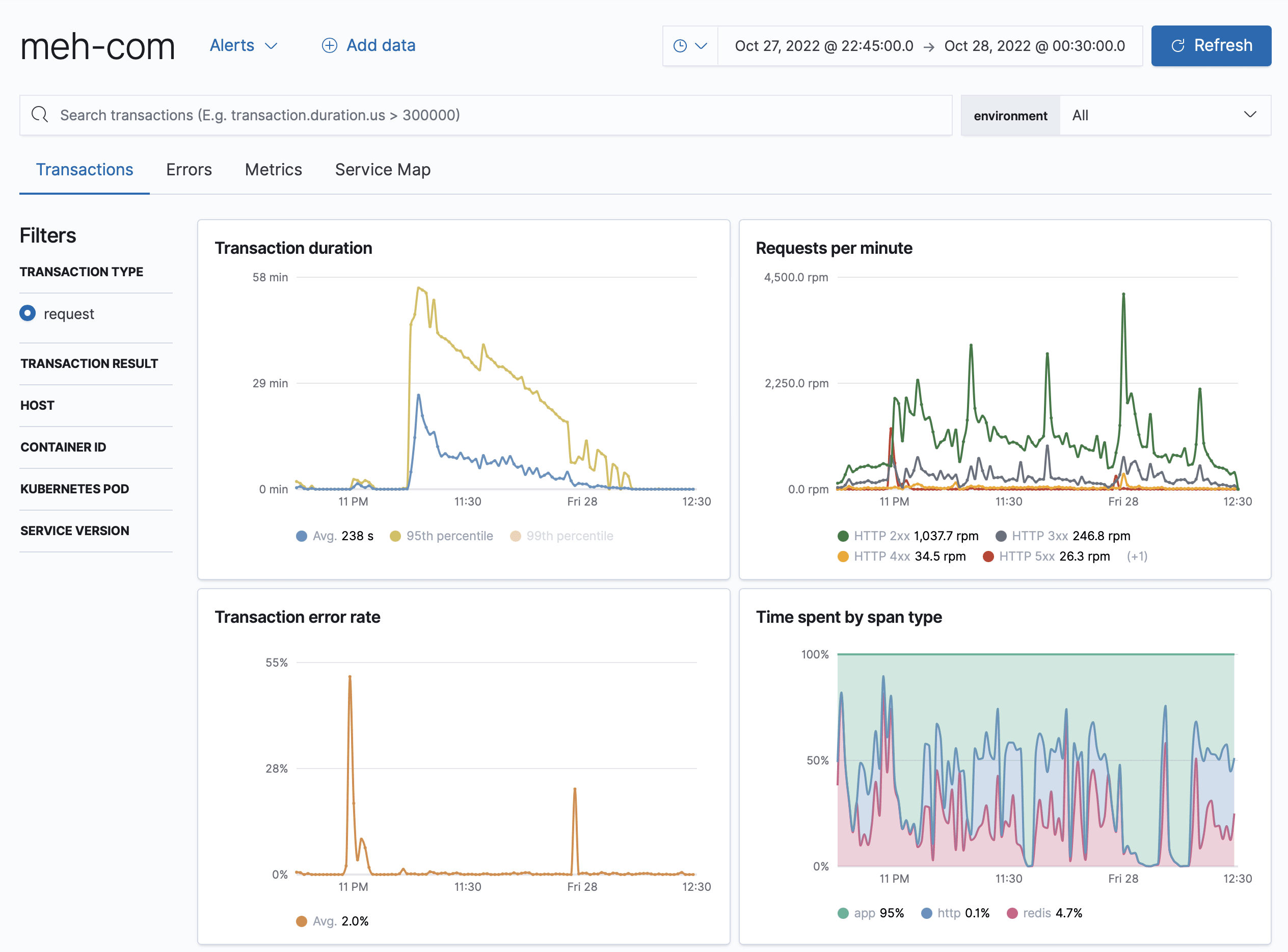Open the Alerts dropdown
The height and width of the screenshot is (952, 1288).
point(244,45)
